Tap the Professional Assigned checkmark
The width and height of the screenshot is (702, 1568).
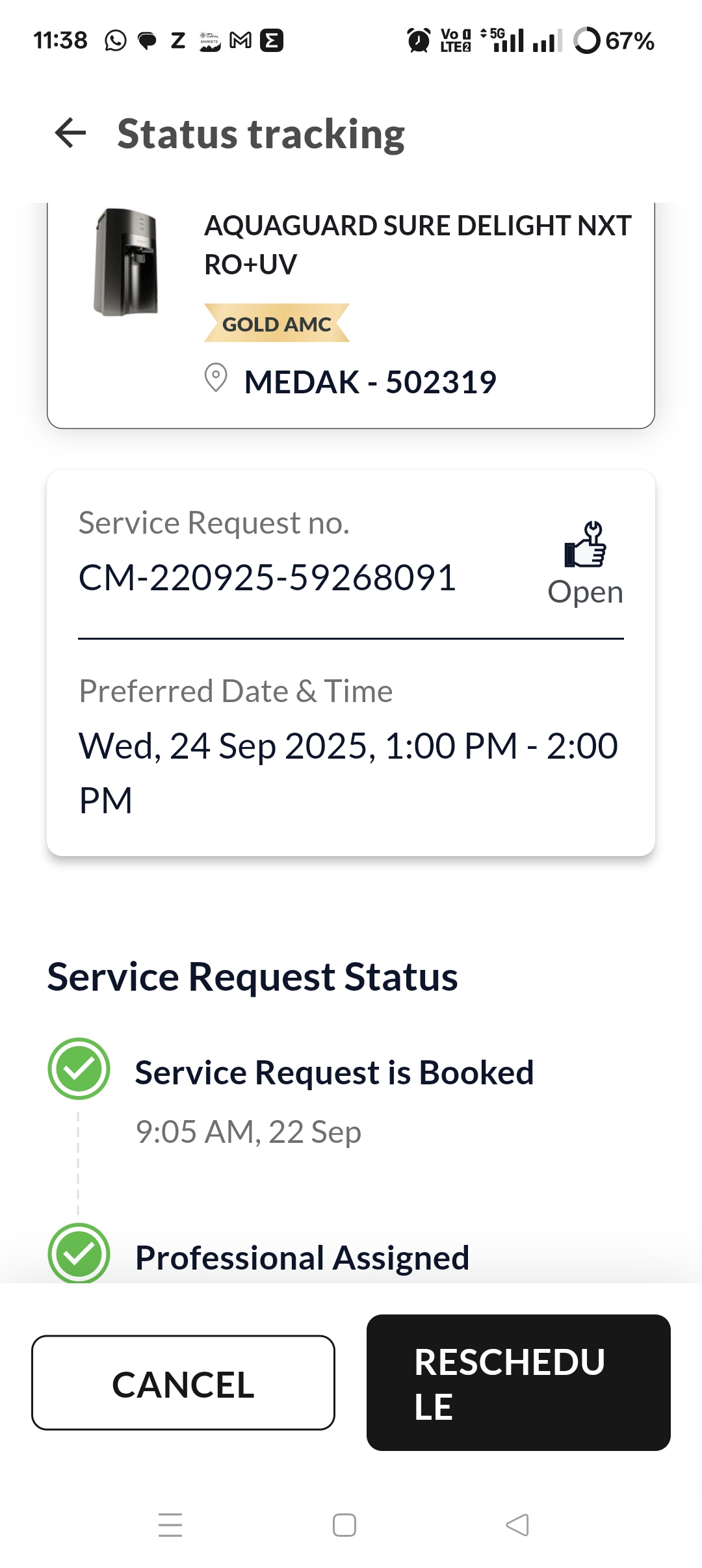(79, 1253)
